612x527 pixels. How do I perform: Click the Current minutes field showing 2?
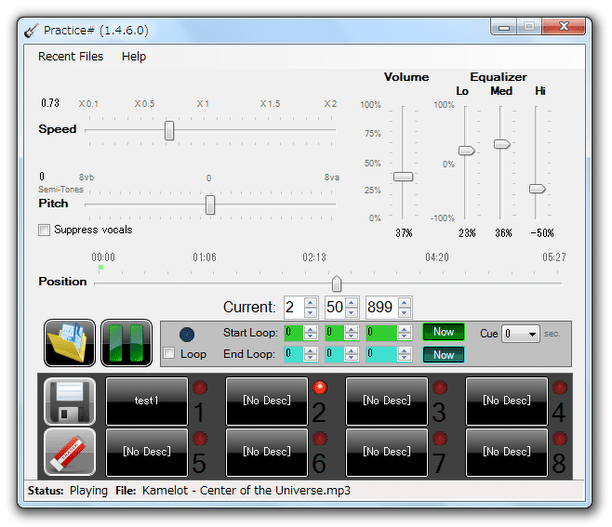pyautogui.click(x=294, y=307)
